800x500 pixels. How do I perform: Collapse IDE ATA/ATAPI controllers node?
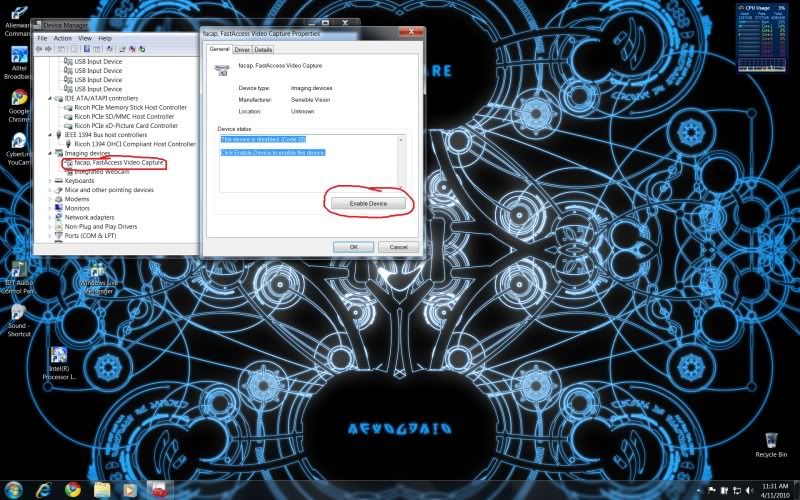(x=50, y=98)
